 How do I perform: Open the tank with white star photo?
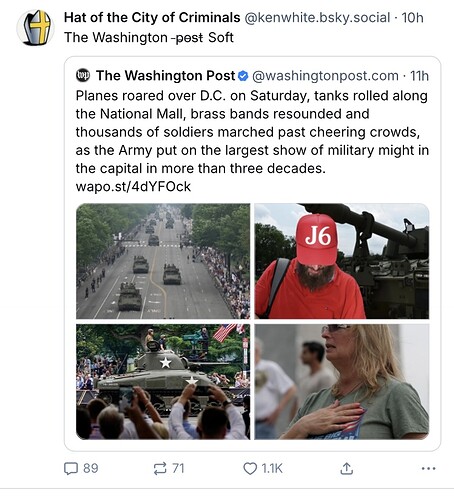[163, 382]
